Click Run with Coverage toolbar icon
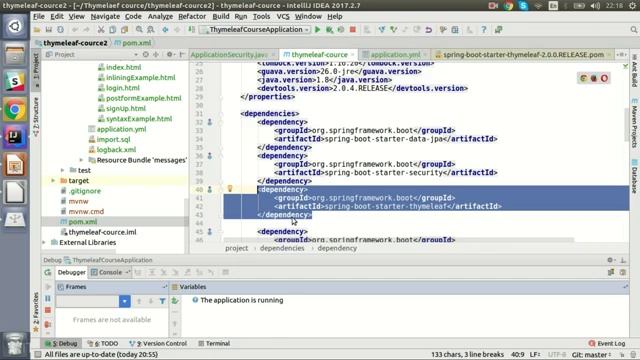Image resolution: width=640 pixels, height=360 pixels. (341, 30)
